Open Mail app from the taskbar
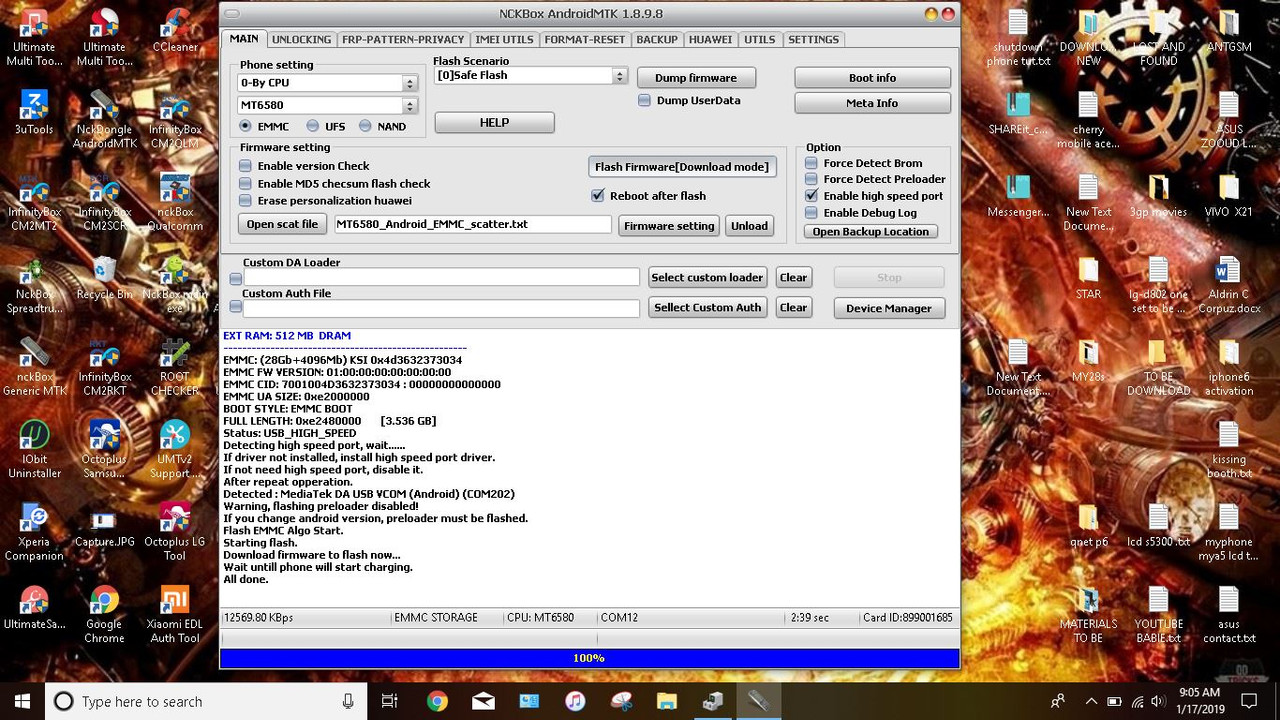 [x=483, y=701]
